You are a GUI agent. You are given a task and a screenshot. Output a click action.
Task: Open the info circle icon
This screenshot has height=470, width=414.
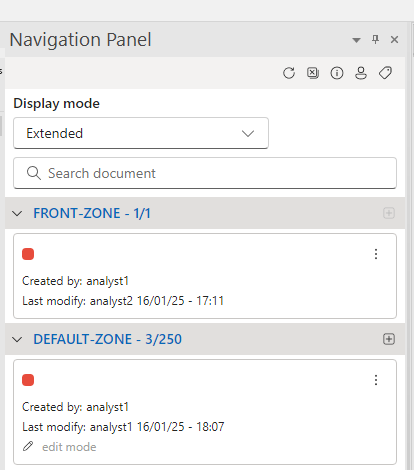pos(337,73)
